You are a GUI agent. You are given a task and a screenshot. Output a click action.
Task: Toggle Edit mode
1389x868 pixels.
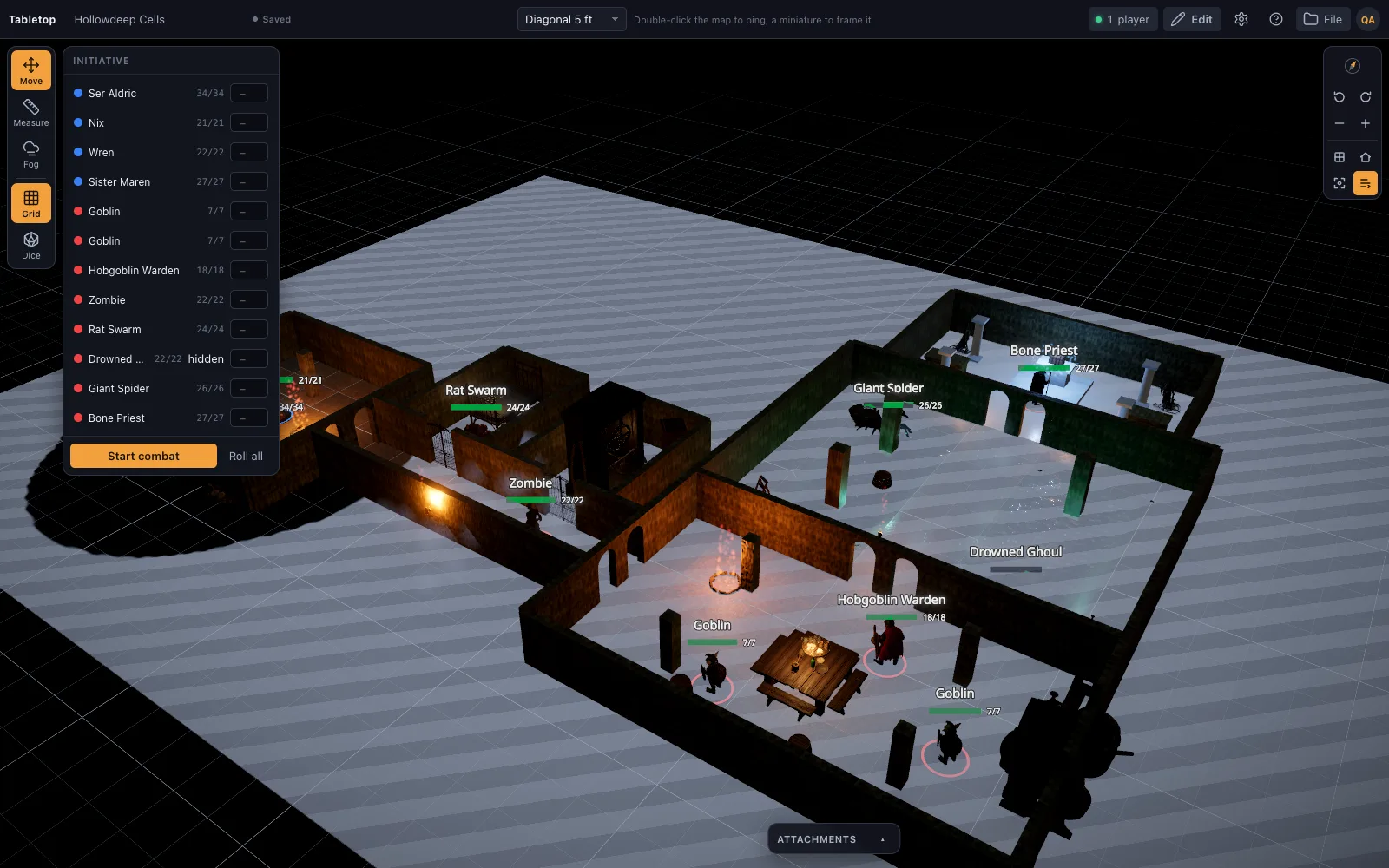(x=1192, y=19)
